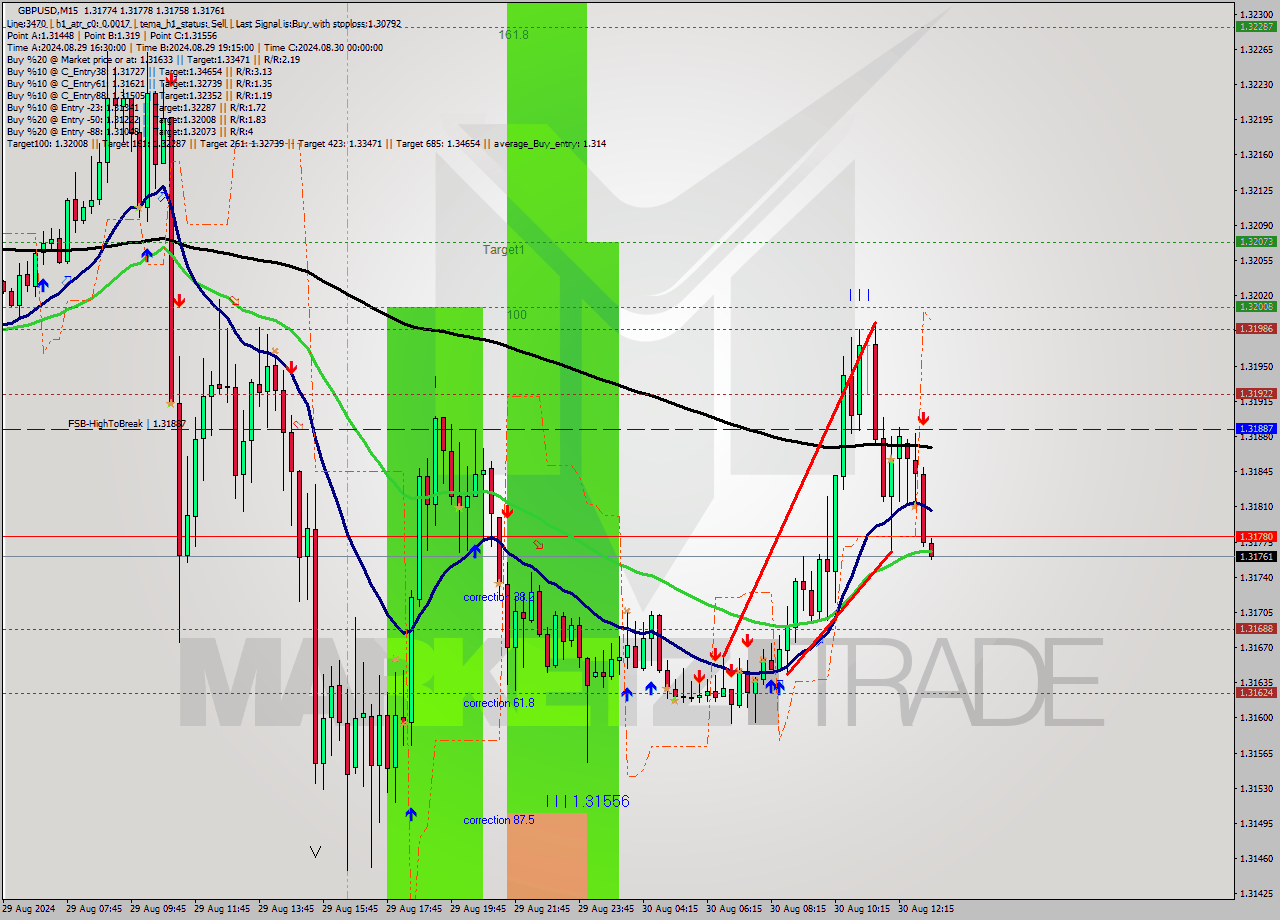Click the blue '| | |' wave label above peak
This screenshot has width=1280, height=920.
tap(859, 294)
